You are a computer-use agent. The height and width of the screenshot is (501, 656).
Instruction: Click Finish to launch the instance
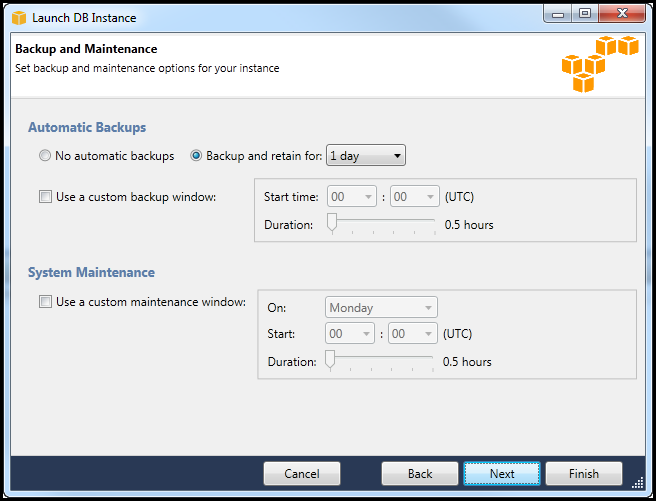pos(584,474)
